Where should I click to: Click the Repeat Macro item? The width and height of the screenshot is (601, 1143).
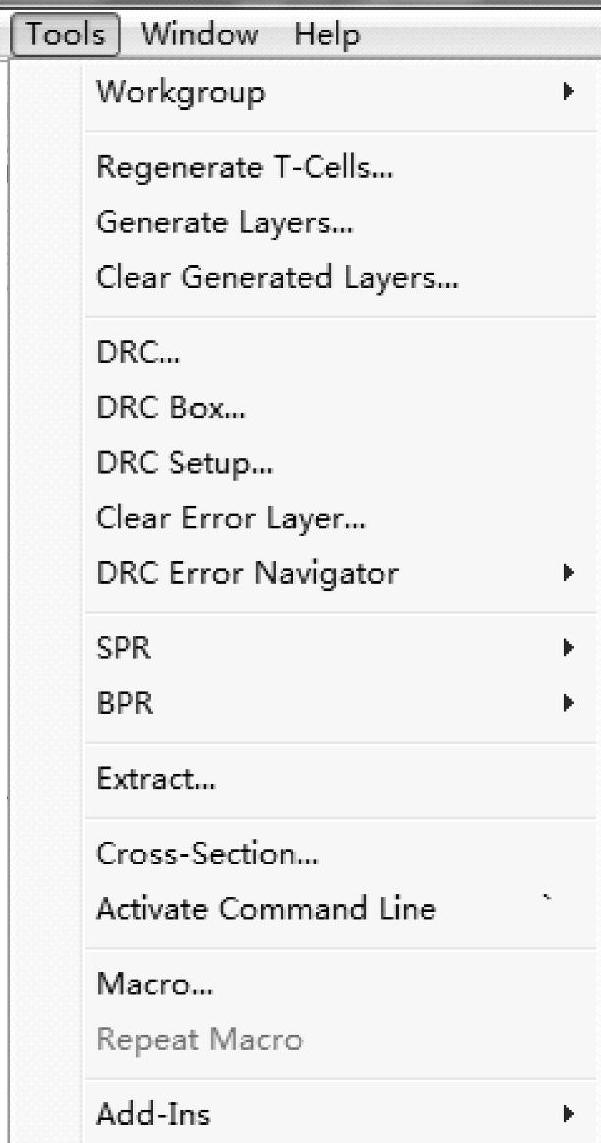click(x=199, y=1040)
